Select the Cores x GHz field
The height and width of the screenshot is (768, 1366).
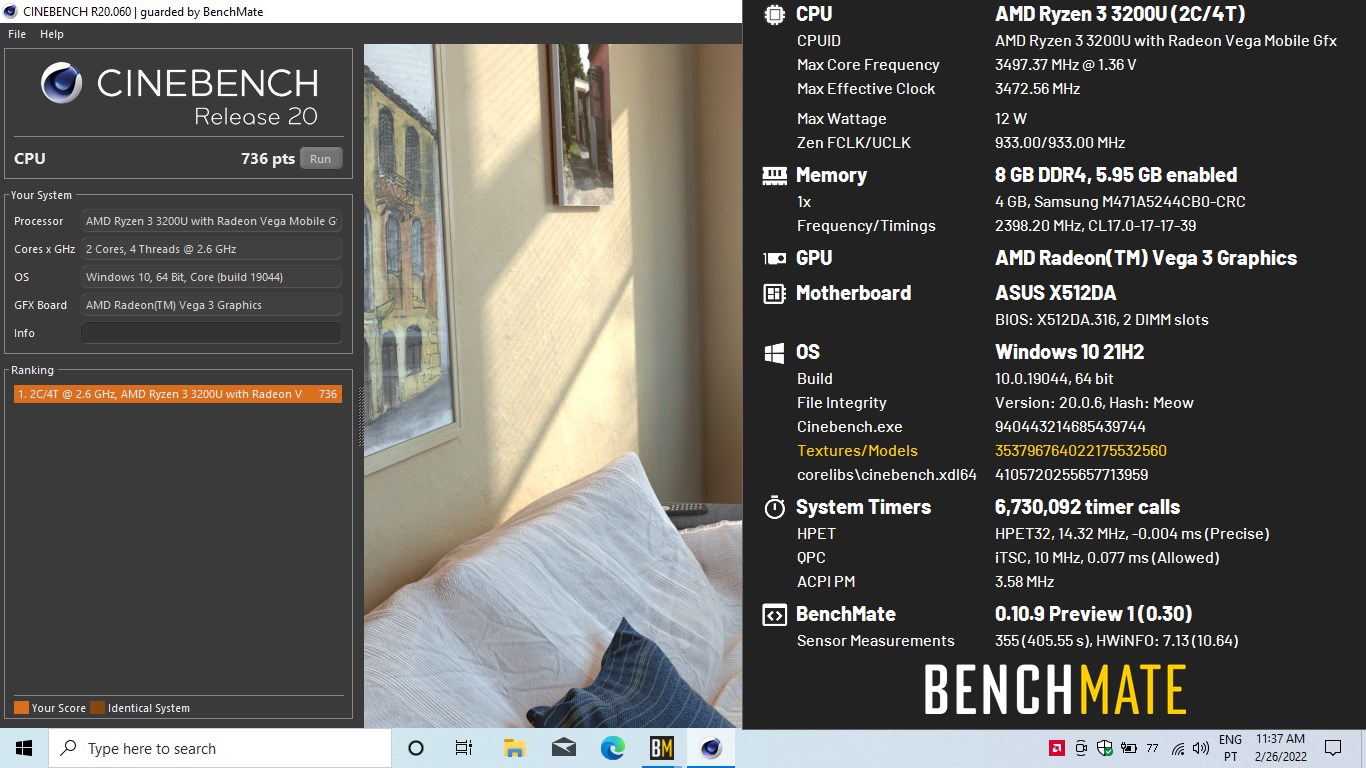[x=211, y=249]
